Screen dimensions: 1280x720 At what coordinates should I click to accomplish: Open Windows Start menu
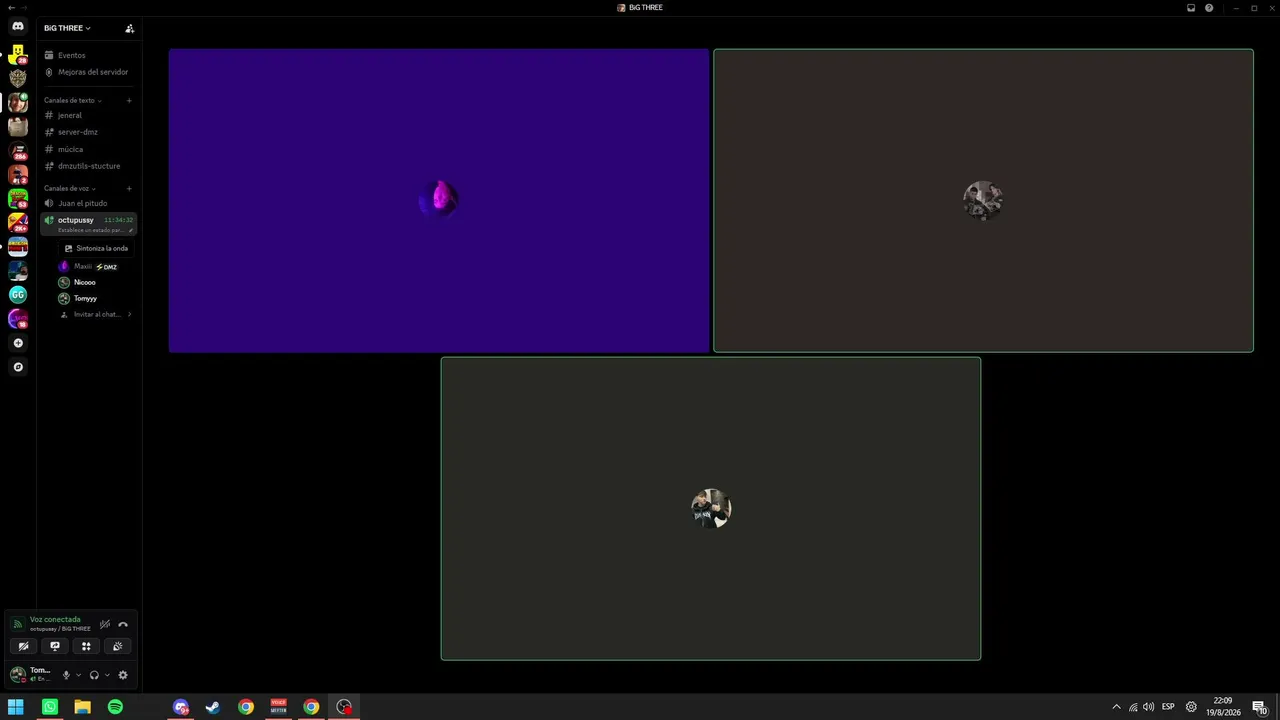[16, 707]
